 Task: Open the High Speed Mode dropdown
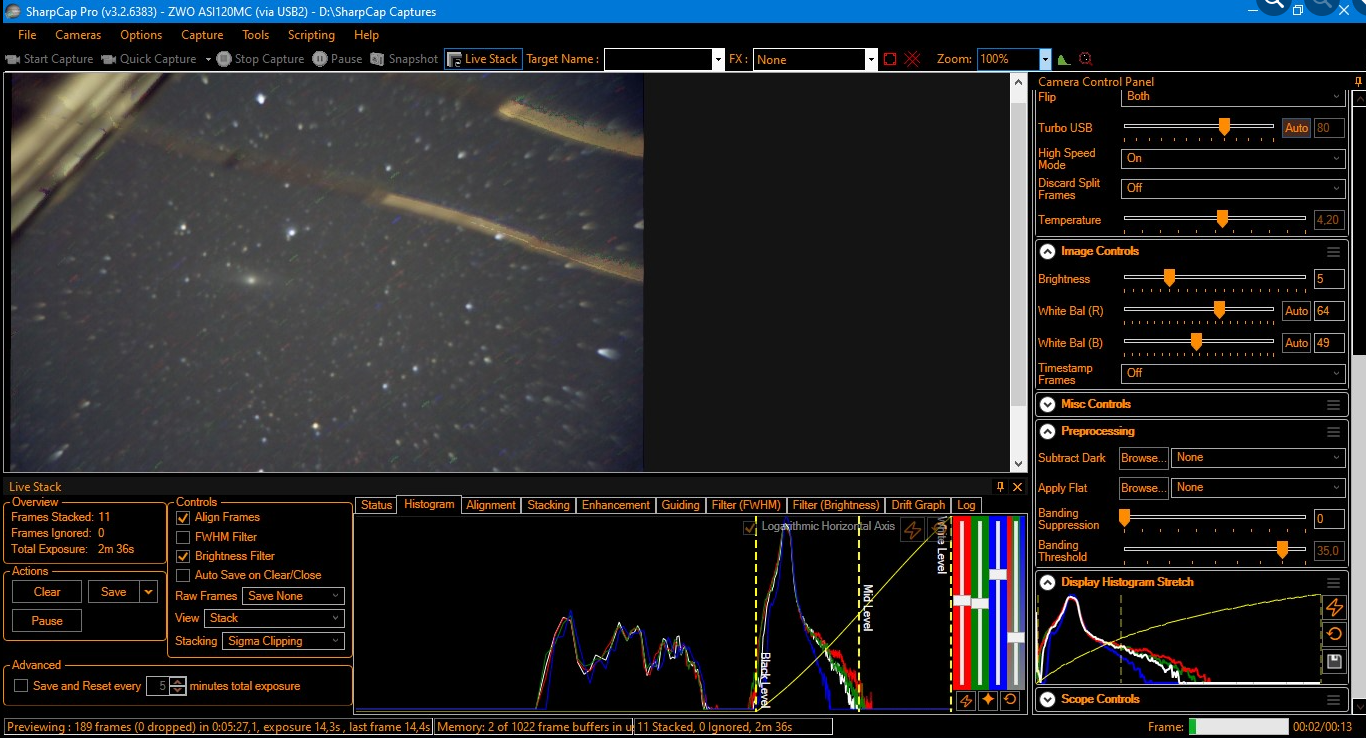point(1233,158)
